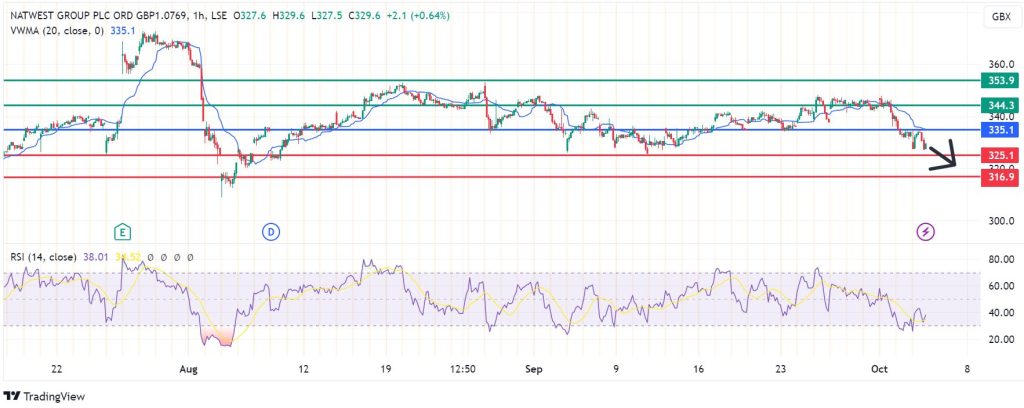Click the 300.0 price axis value
1024x408 pixels.
click(x=1002, y=221)
